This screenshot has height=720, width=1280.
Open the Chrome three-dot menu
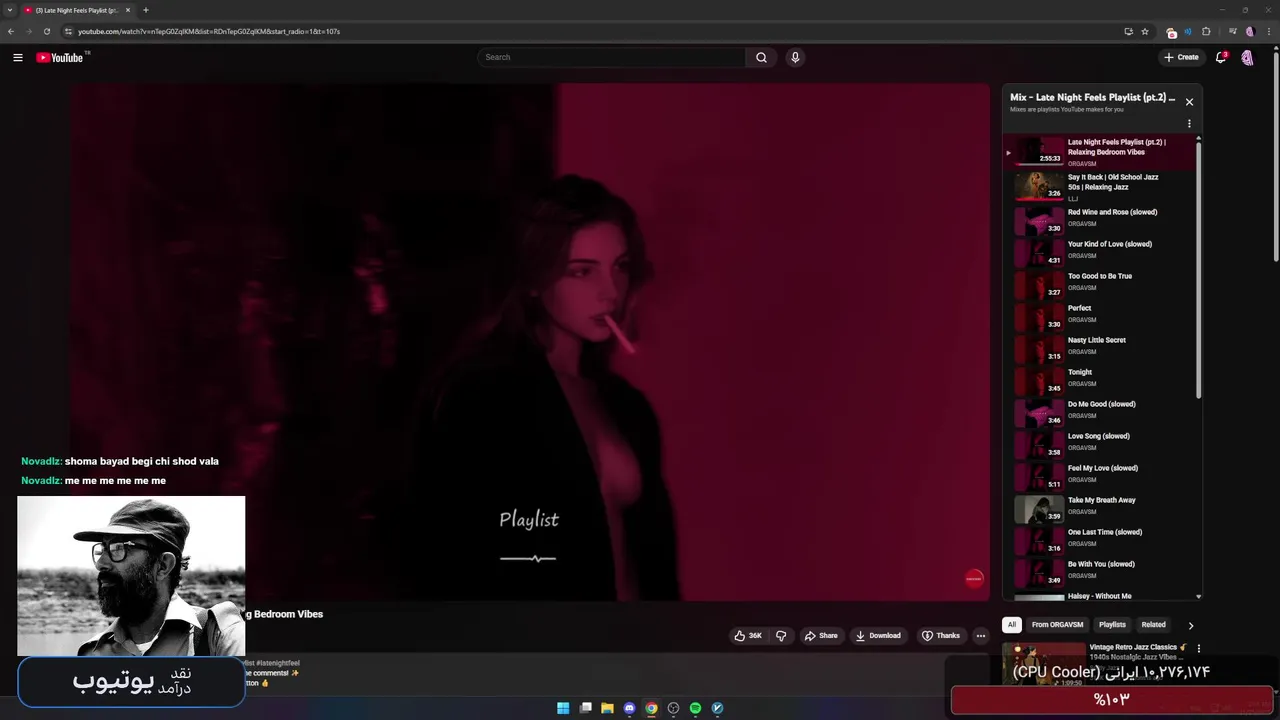pos(1268,31)
